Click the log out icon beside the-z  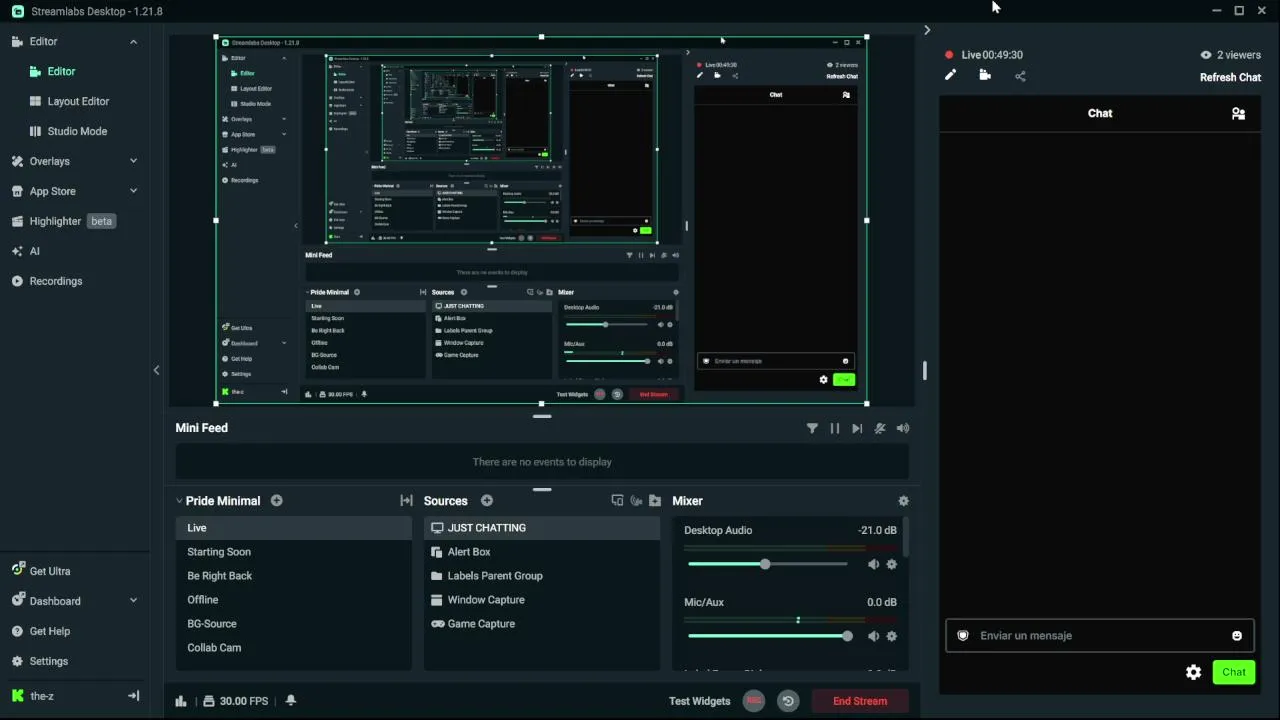tap(133, 696)
